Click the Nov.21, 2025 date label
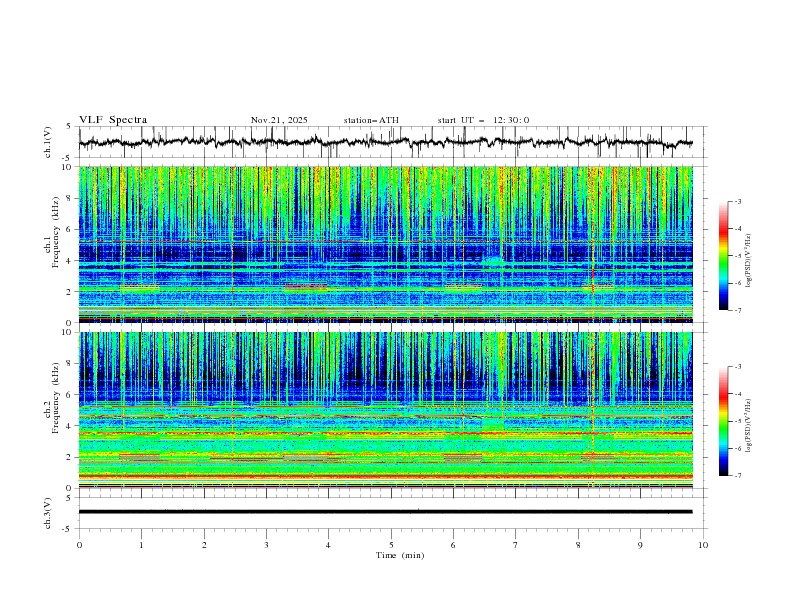 279,120
